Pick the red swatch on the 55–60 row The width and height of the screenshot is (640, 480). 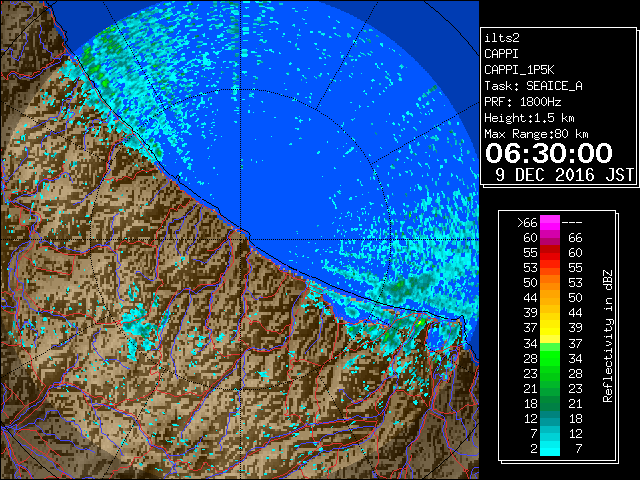[x=550, y=253]
